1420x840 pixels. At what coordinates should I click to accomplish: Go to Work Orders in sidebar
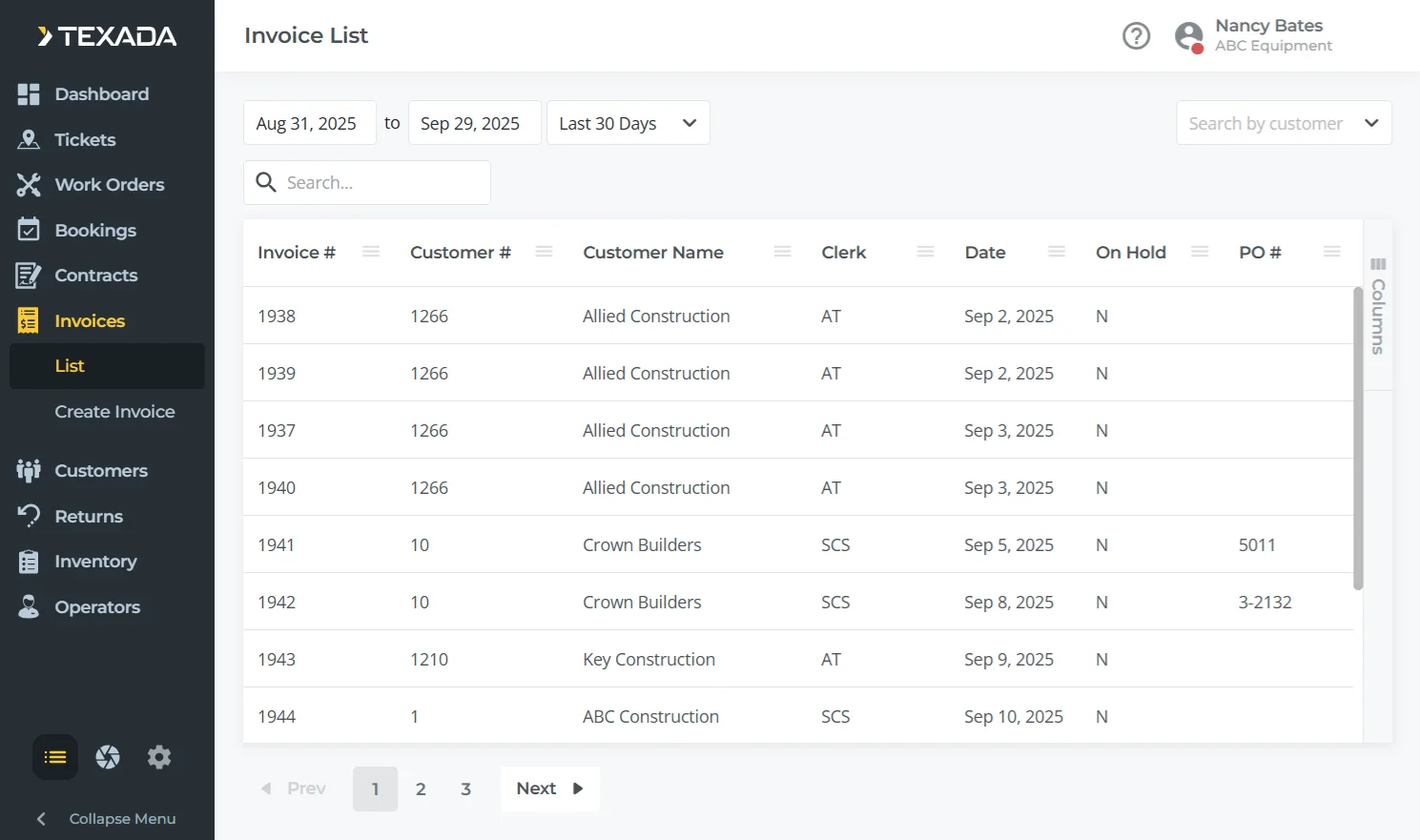pyautogui.click(x=109, y=185)
